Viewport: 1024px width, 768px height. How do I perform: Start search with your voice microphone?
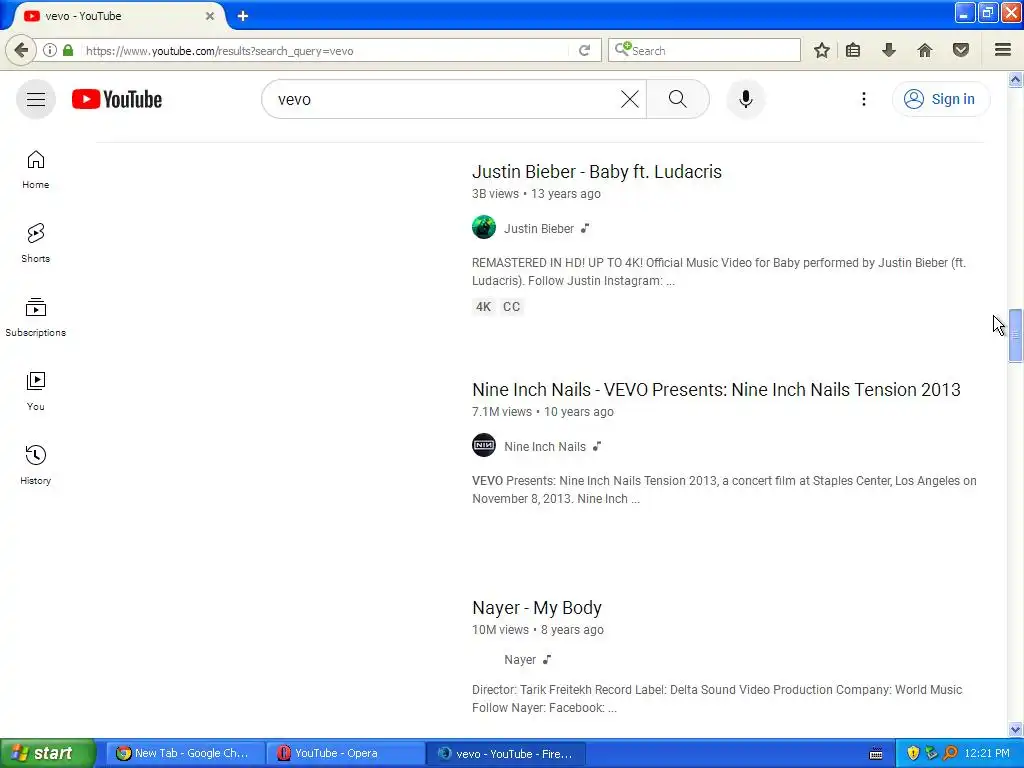(x=745, y=99)
